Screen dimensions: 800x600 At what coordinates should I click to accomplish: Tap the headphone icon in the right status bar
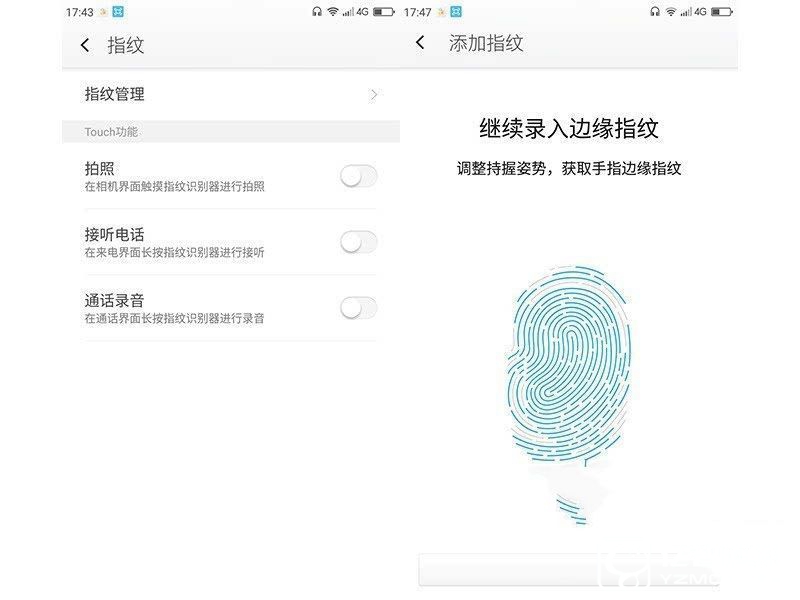point(655,12)
